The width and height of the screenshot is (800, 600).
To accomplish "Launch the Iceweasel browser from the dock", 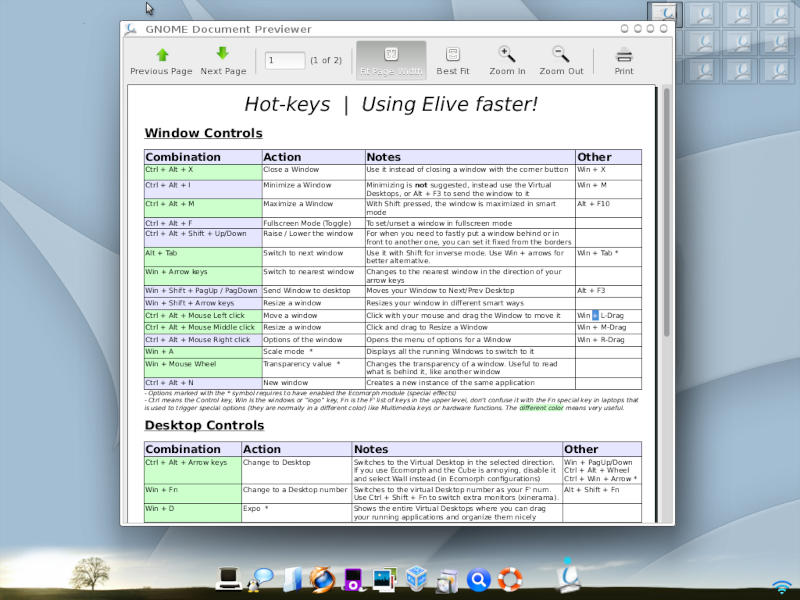I will click(322, 578).
